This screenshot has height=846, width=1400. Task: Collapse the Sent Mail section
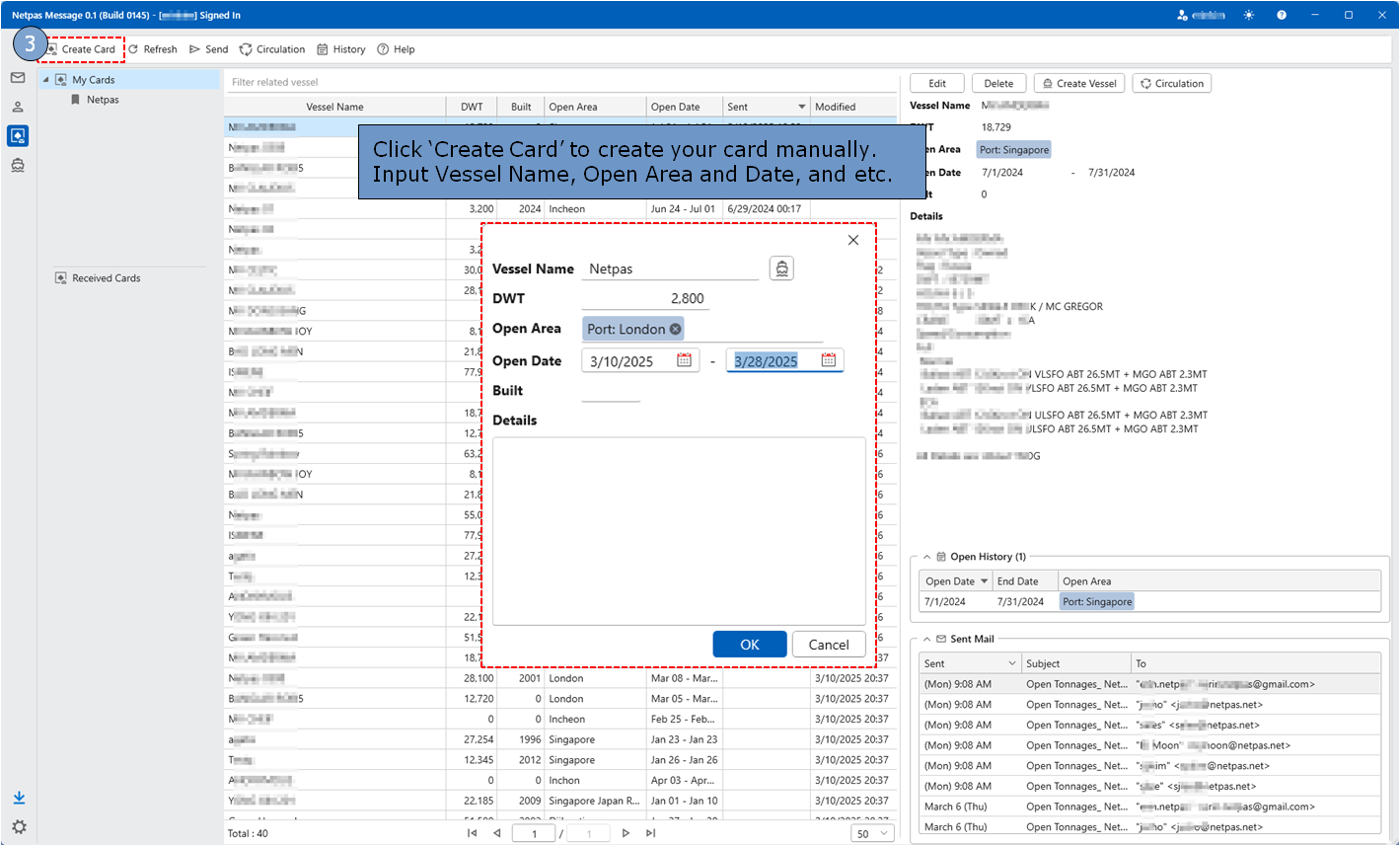point(926,639)
